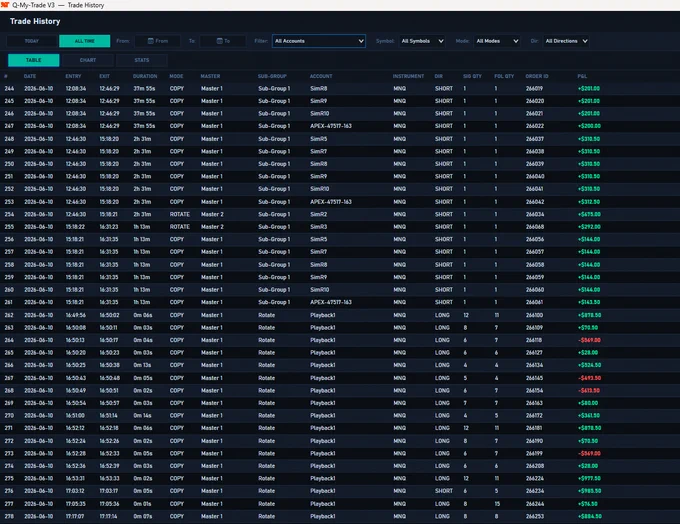Click entry time 16:49:56 cell
Screen dimensions: 680x524
pos(76,315)
